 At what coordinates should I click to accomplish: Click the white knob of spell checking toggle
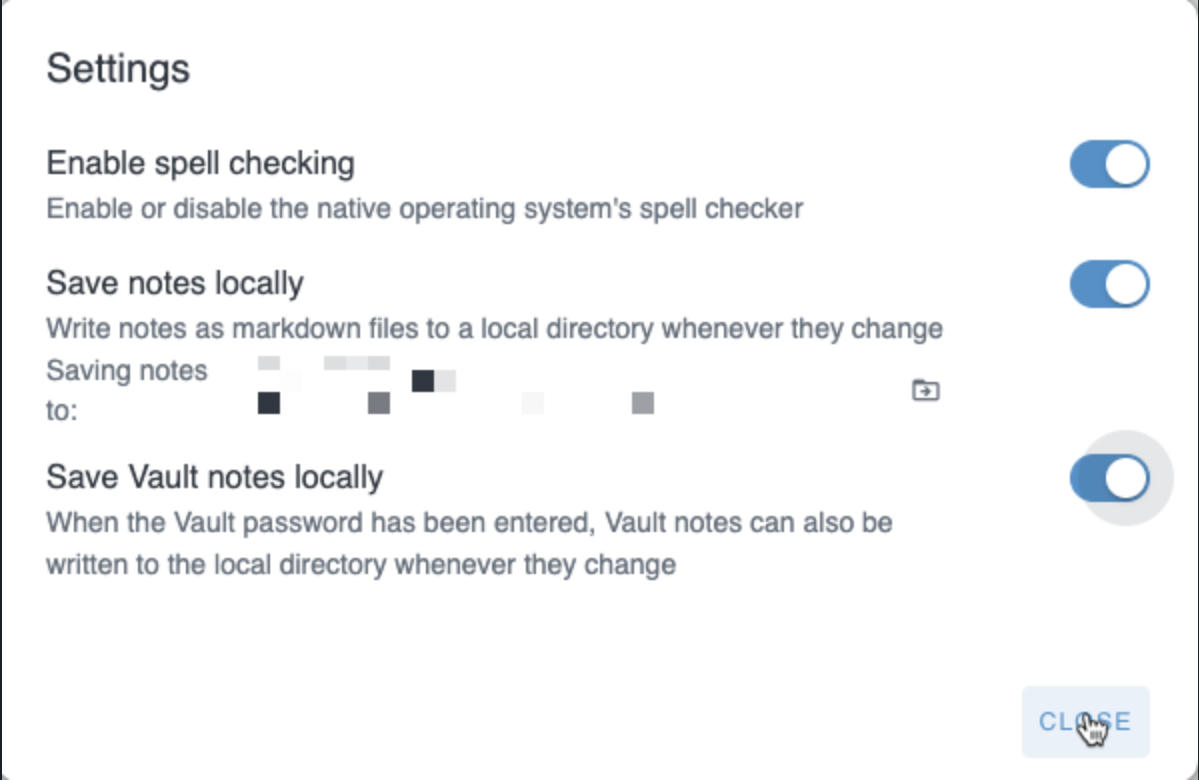point(1127,165)
